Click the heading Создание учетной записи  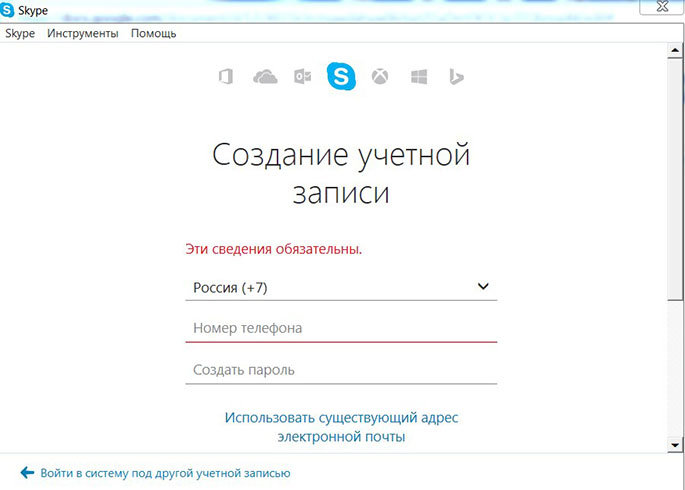(x=341, y=173)
